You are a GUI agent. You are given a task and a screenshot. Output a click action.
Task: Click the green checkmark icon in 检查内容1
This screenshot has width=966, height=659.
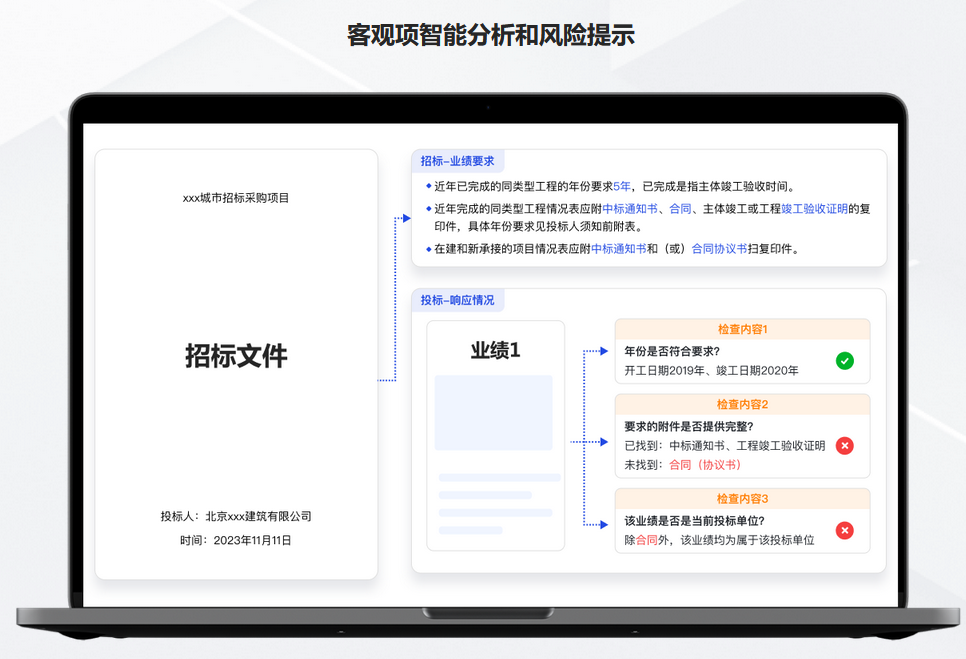coord(845,361)
